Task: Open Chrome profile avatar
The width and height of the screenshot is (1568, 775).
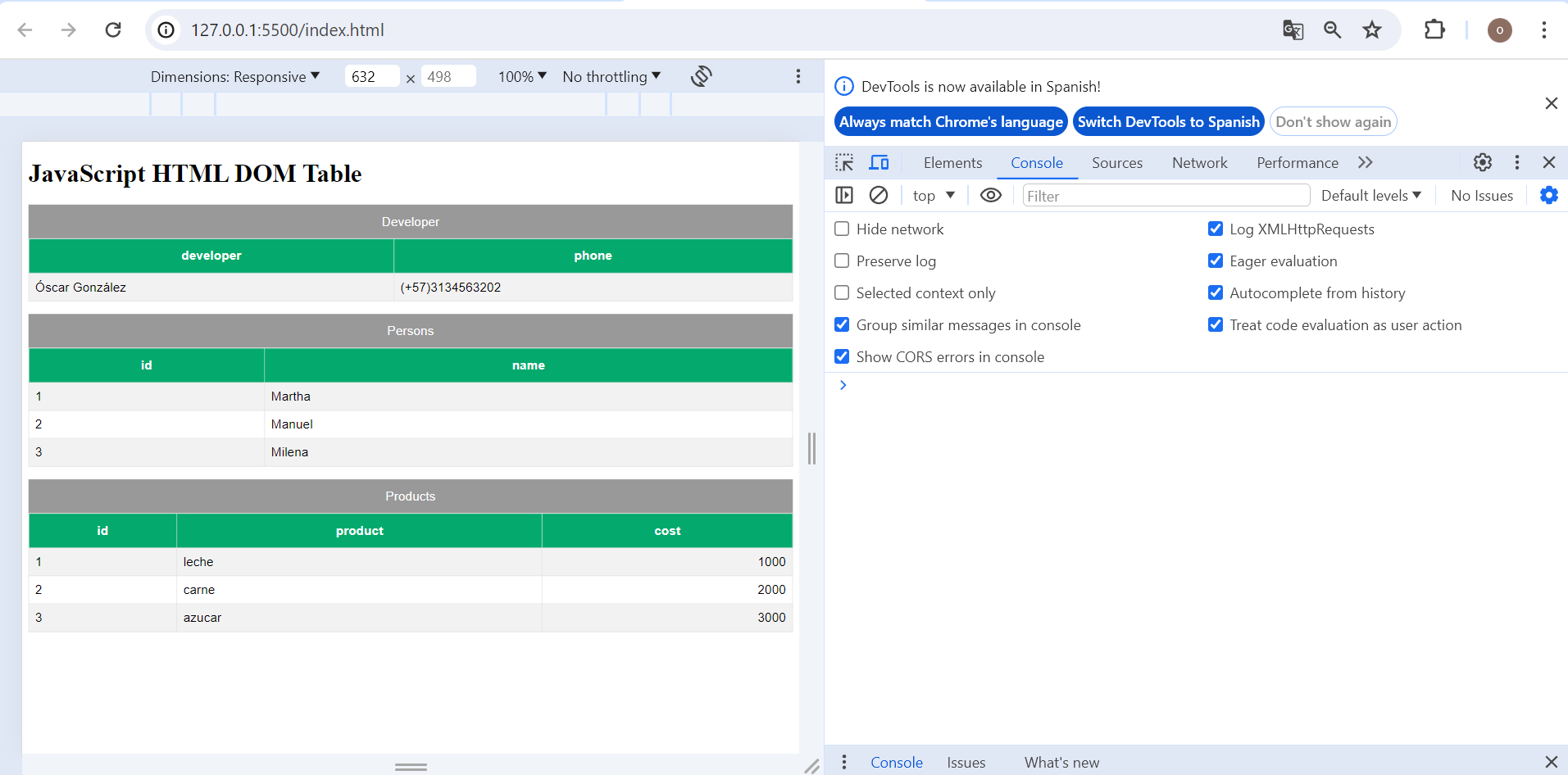Action: click(1500, 30)
